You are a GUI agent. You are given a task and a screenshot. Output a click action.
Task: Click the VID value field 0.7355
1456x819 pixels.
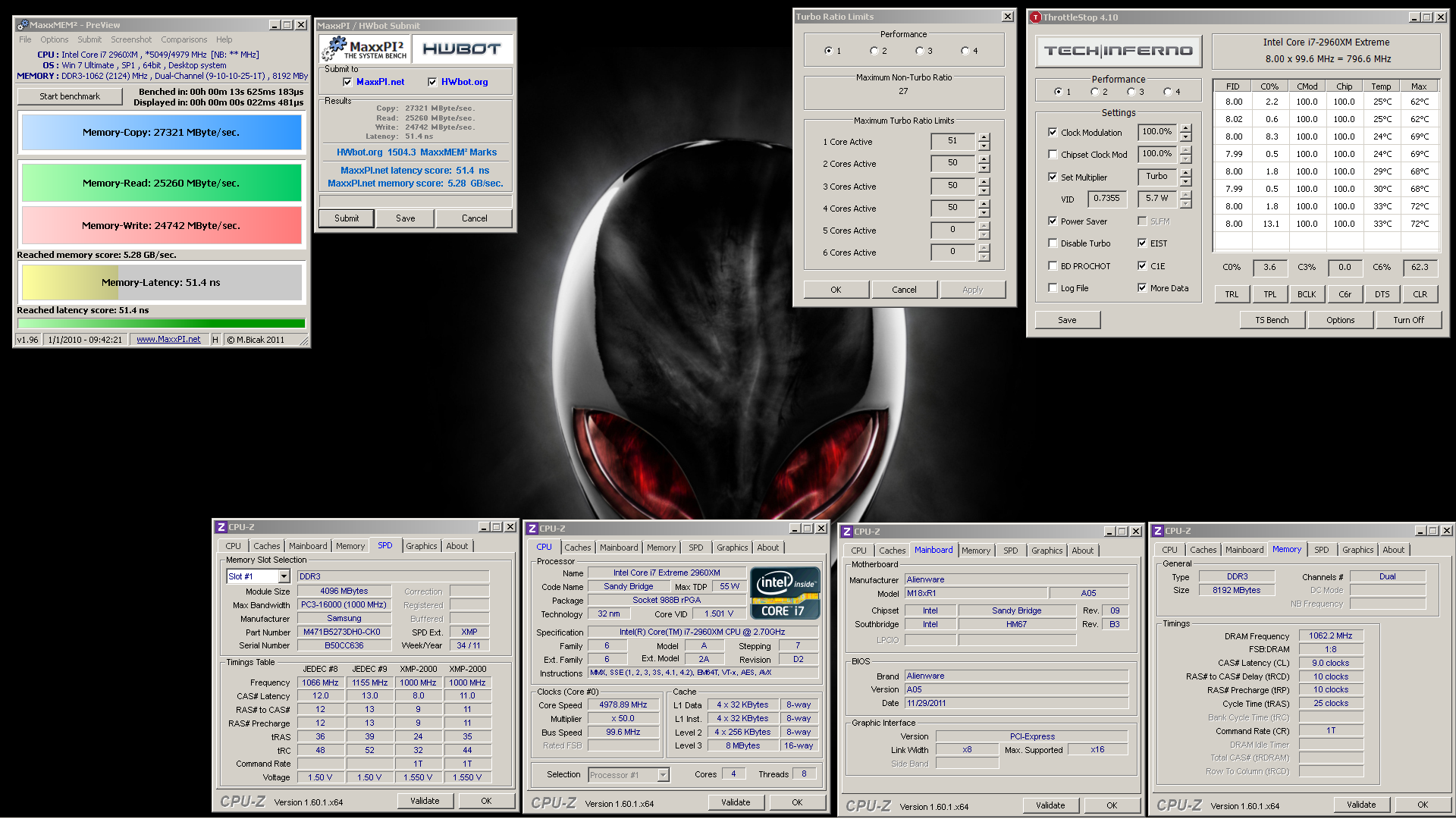[1106, 198]
